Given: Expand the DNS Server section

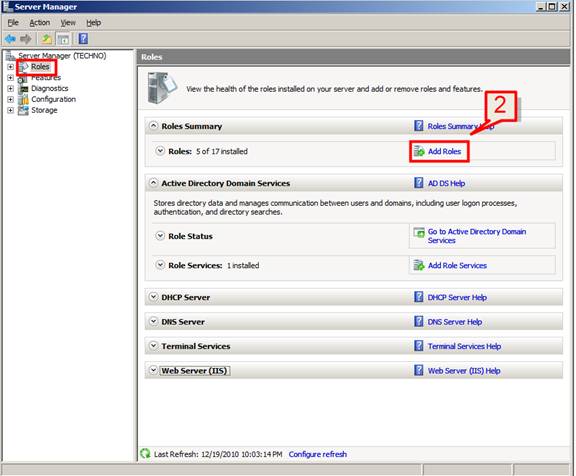Looking at the screenshot, I should click(154, 321).
